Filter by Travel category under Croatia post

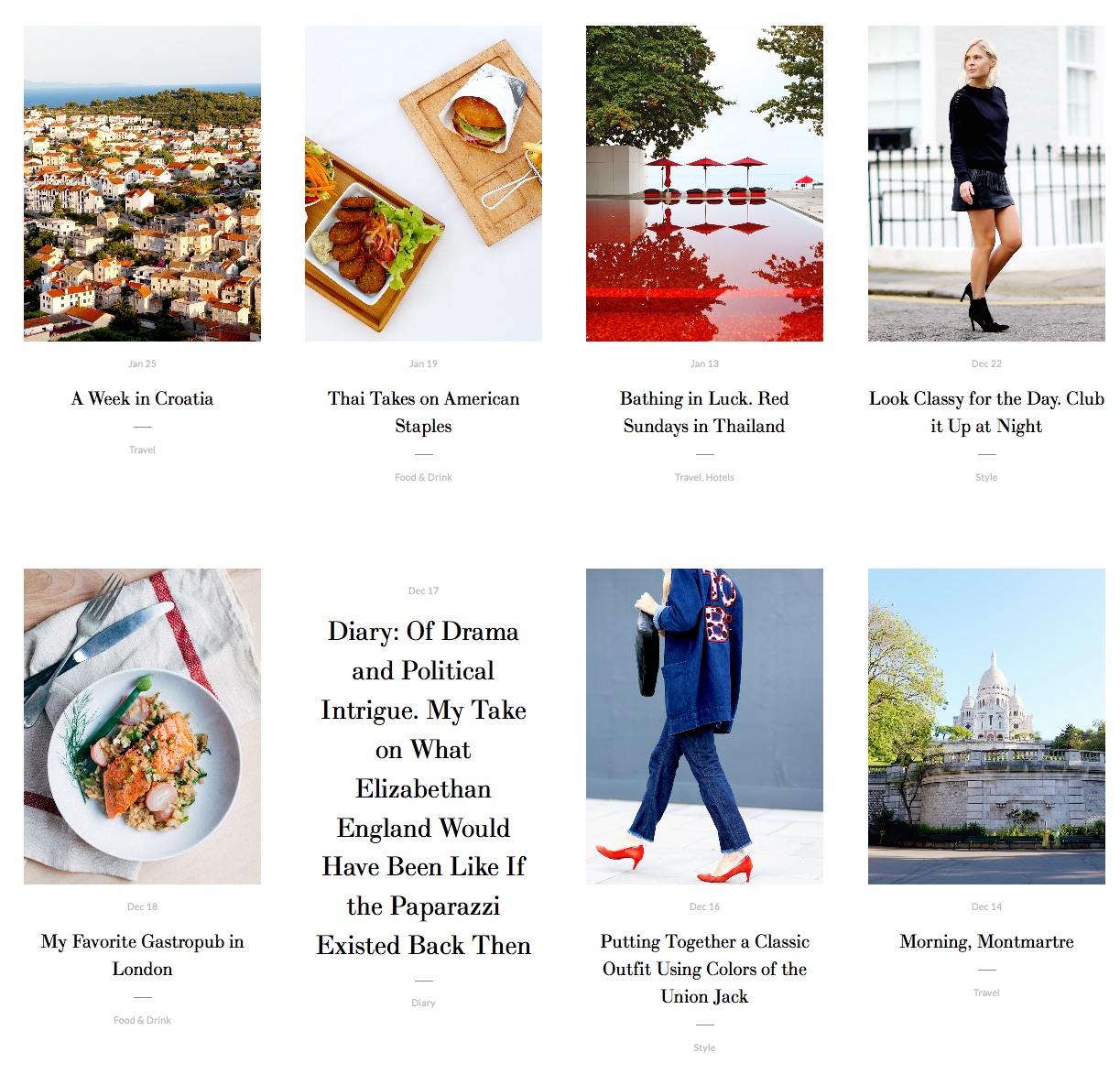pos(142,450)
